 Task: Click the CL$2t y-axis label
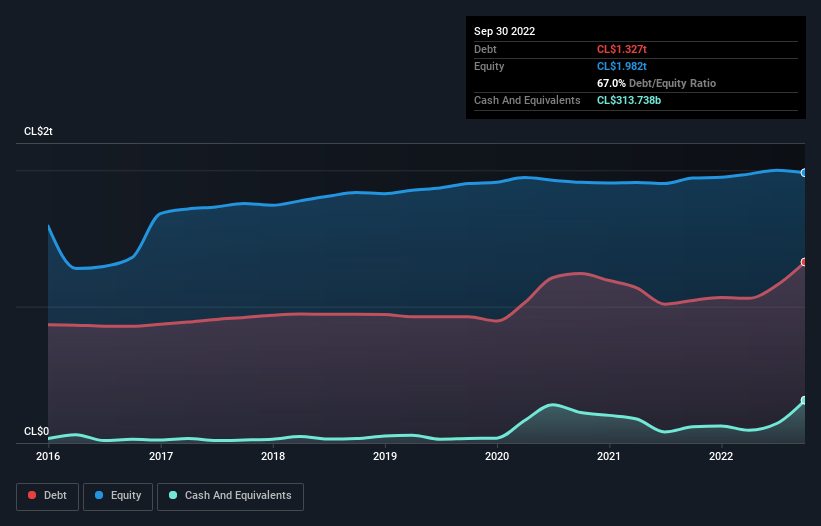pos(38,131)
